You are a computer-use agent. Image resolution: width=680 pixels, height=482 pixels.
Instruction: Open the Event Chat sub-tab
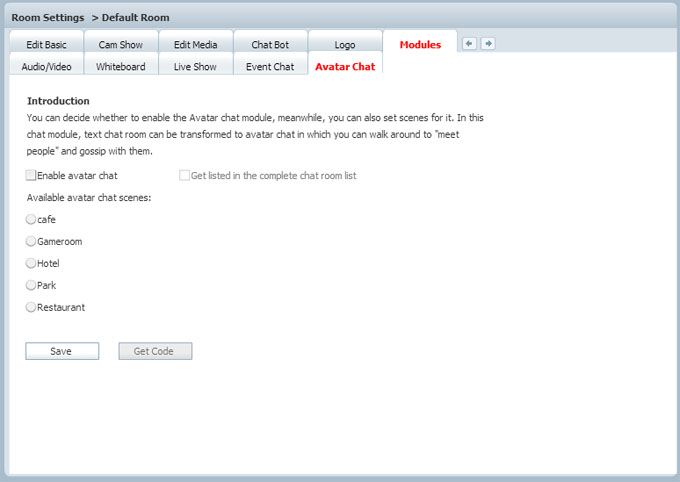point(270,67)
